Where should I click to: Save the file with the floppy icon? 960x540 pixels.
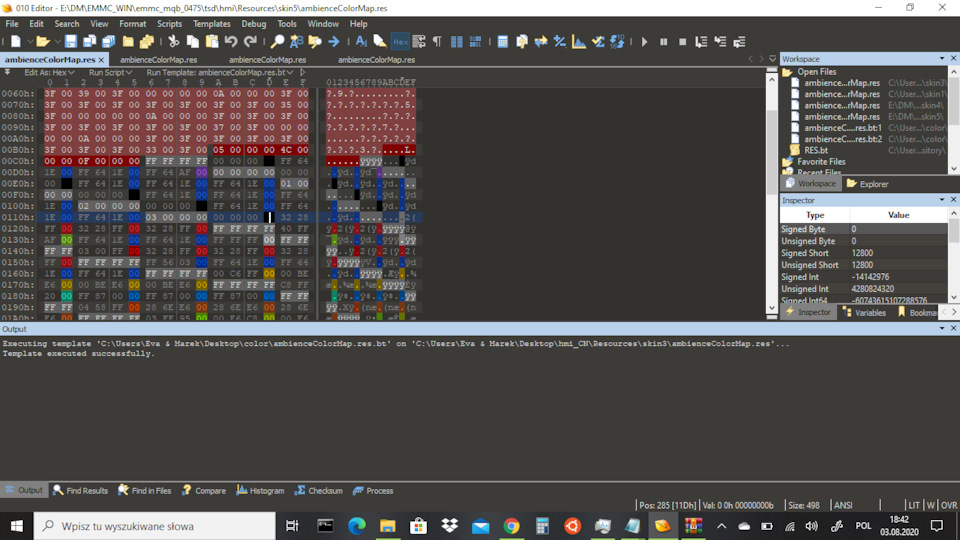point(70,42)
